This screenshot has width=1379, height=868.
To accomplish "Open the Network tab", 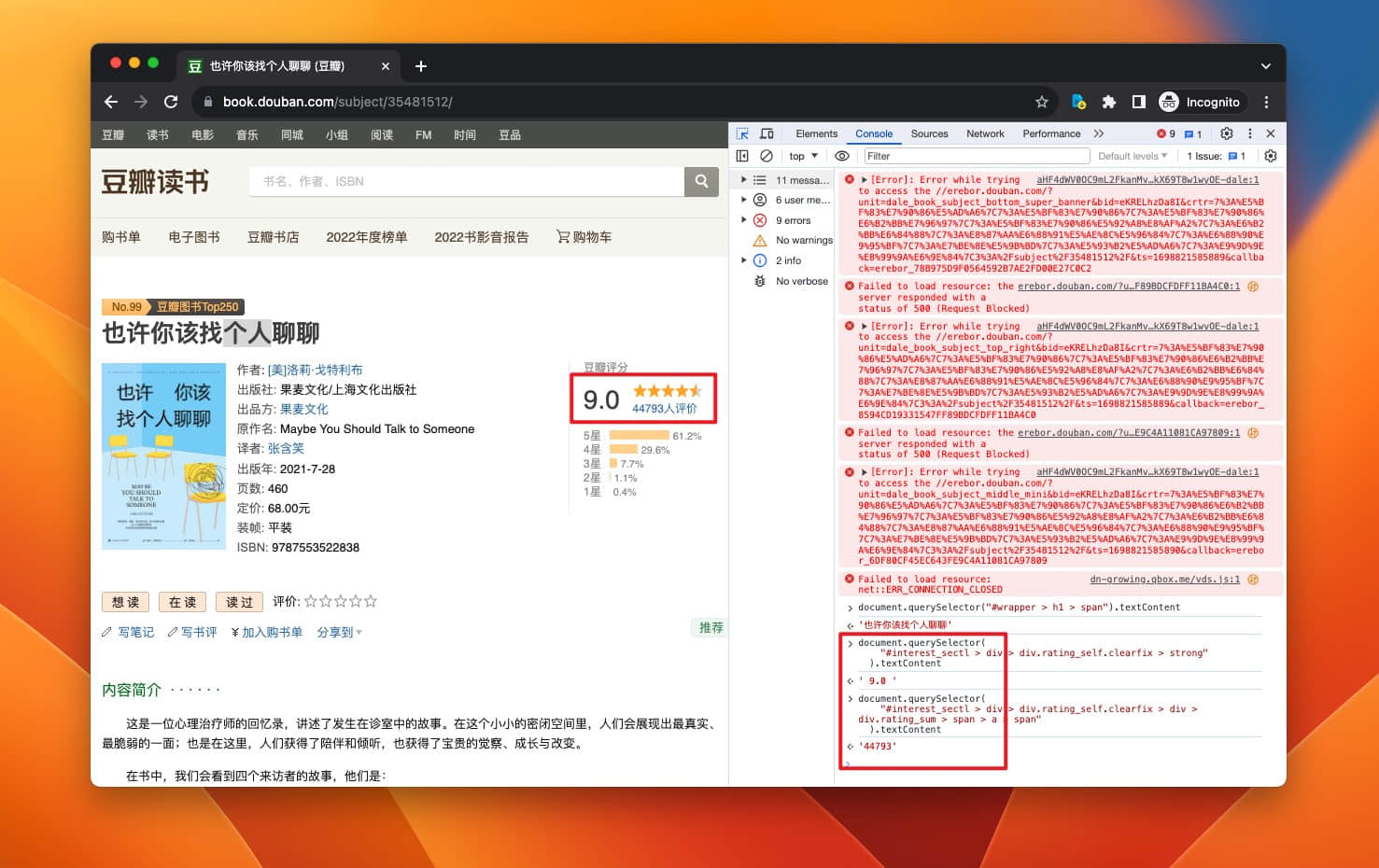I will pos(985,133).
